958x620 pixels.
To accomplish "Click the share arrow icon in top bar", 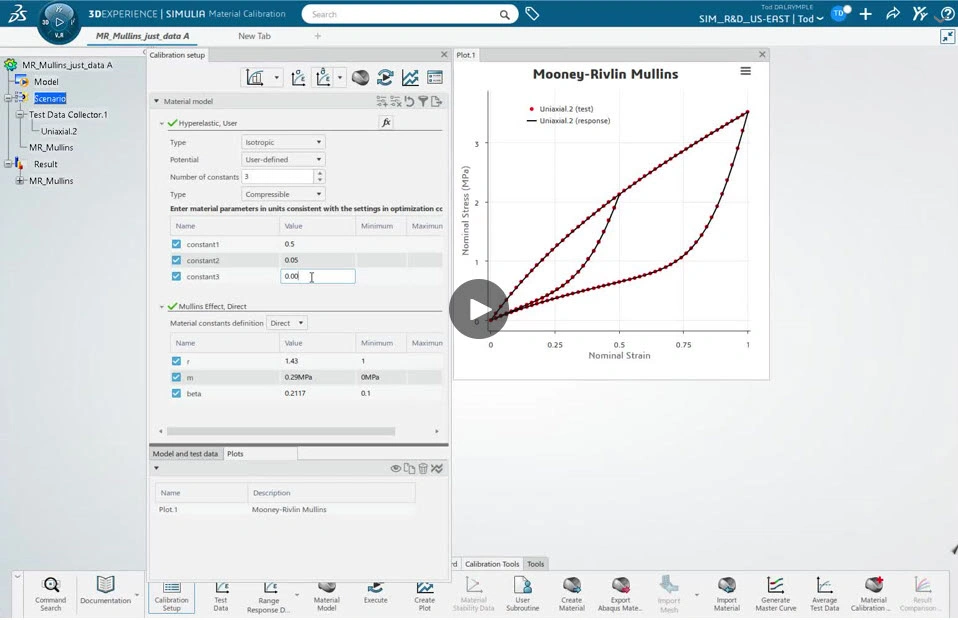I will point(893,13).
